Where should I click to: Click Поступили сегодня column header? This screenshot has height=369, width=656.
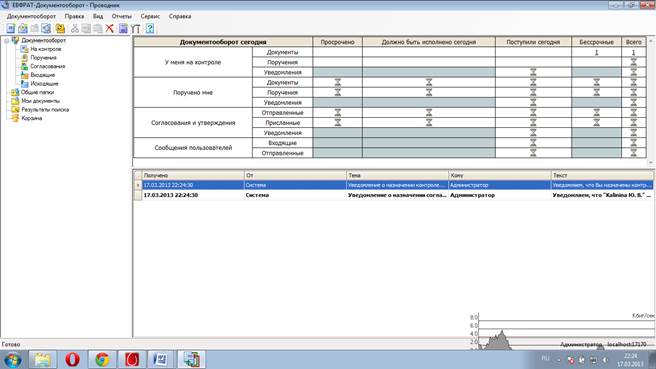[533, 42]
